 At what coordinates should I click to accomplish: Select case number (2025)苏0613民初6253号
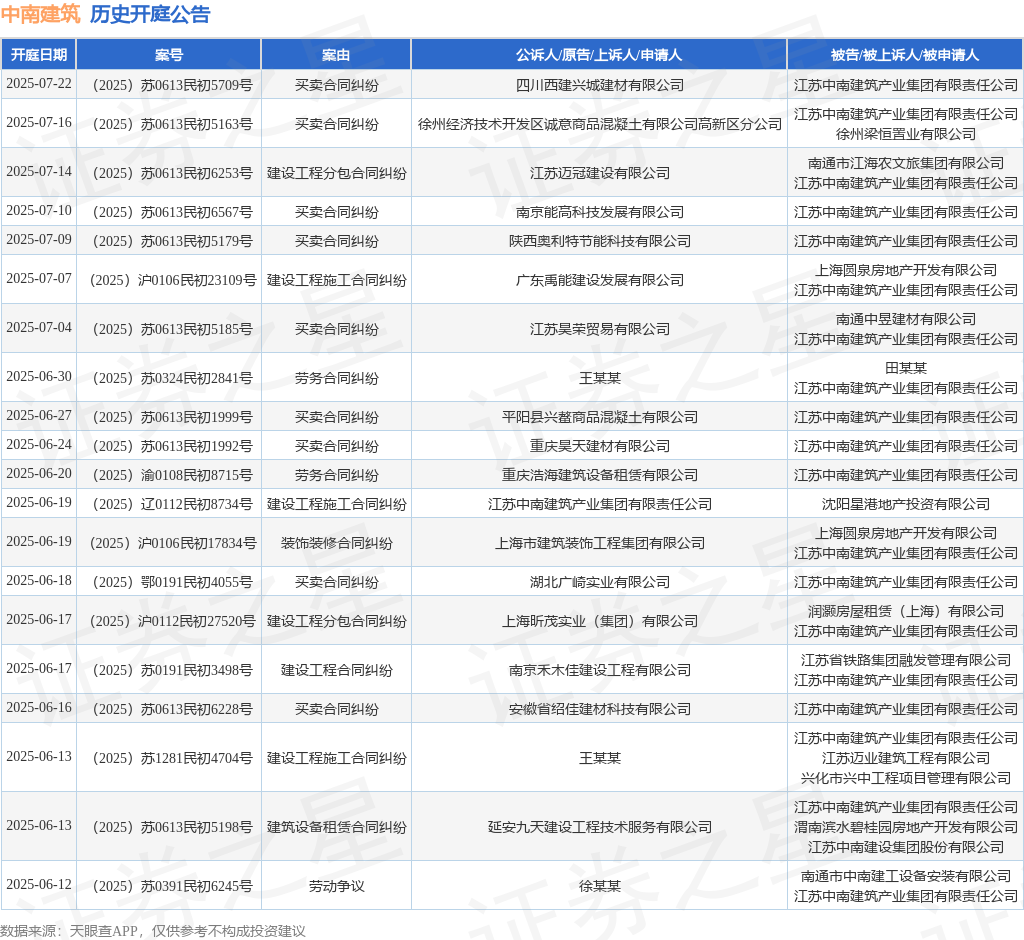[x=171, y=173]
